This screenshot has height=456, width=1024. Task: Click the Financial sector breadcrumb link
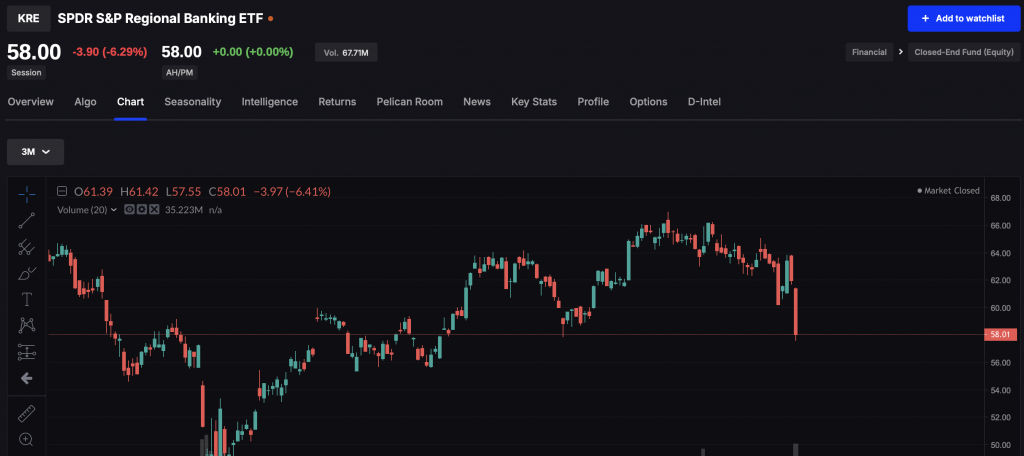point(869,52)
